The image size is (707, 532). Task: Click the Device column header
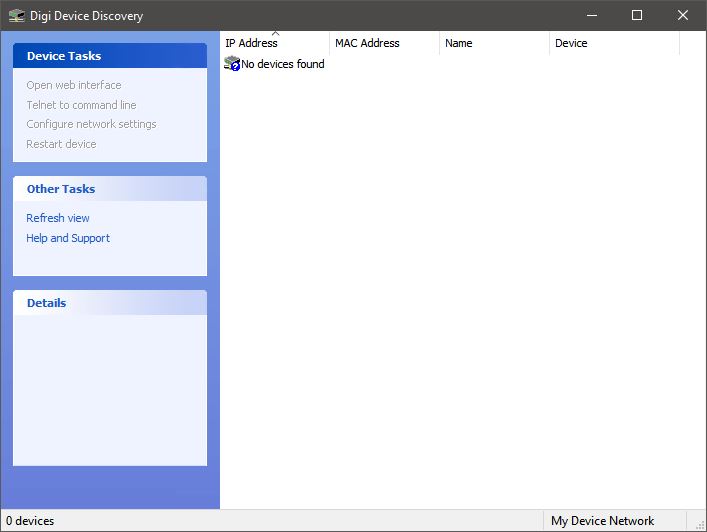click(571, 43)
